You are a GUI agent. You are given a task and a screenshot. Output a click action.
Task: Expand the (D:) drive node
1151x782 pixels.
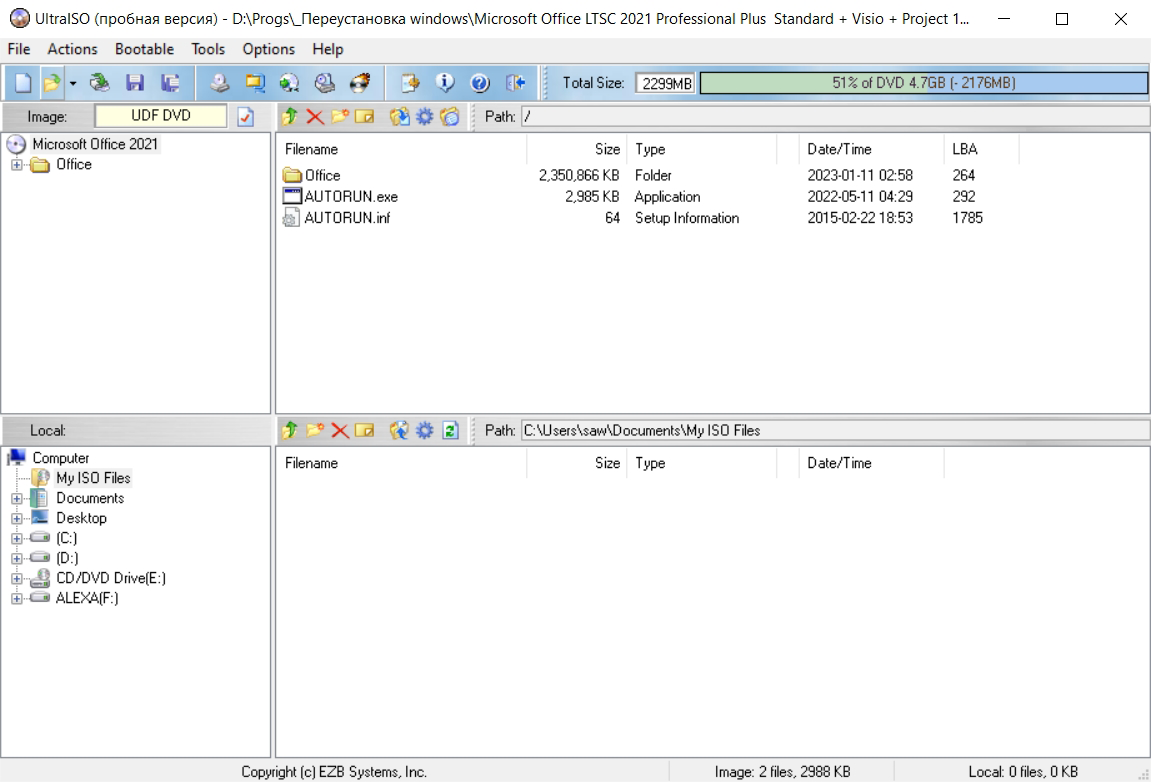click(16, 558)
